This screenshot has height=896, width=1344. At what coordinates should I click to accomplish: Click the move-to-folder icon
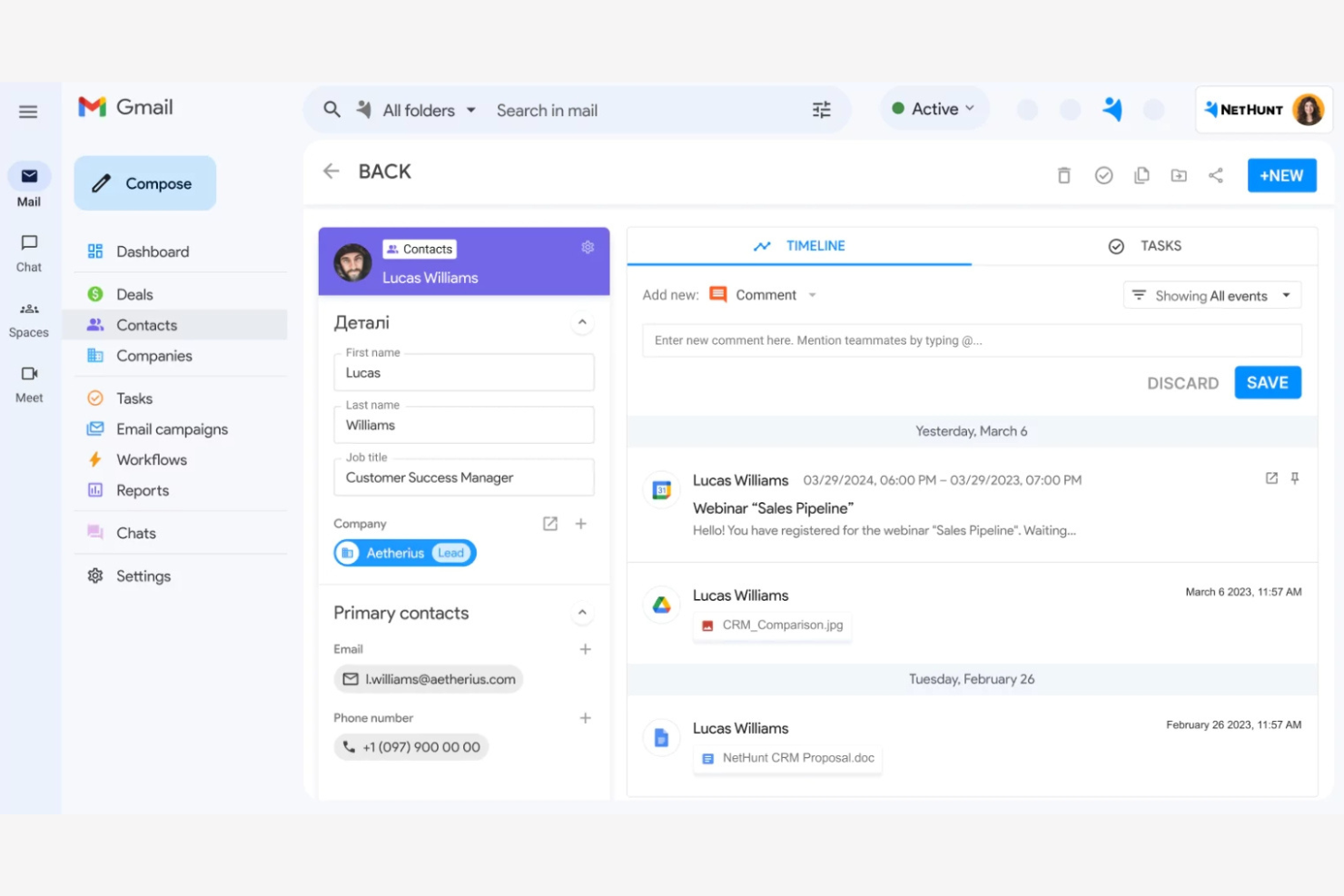(x=1179, y=175)
